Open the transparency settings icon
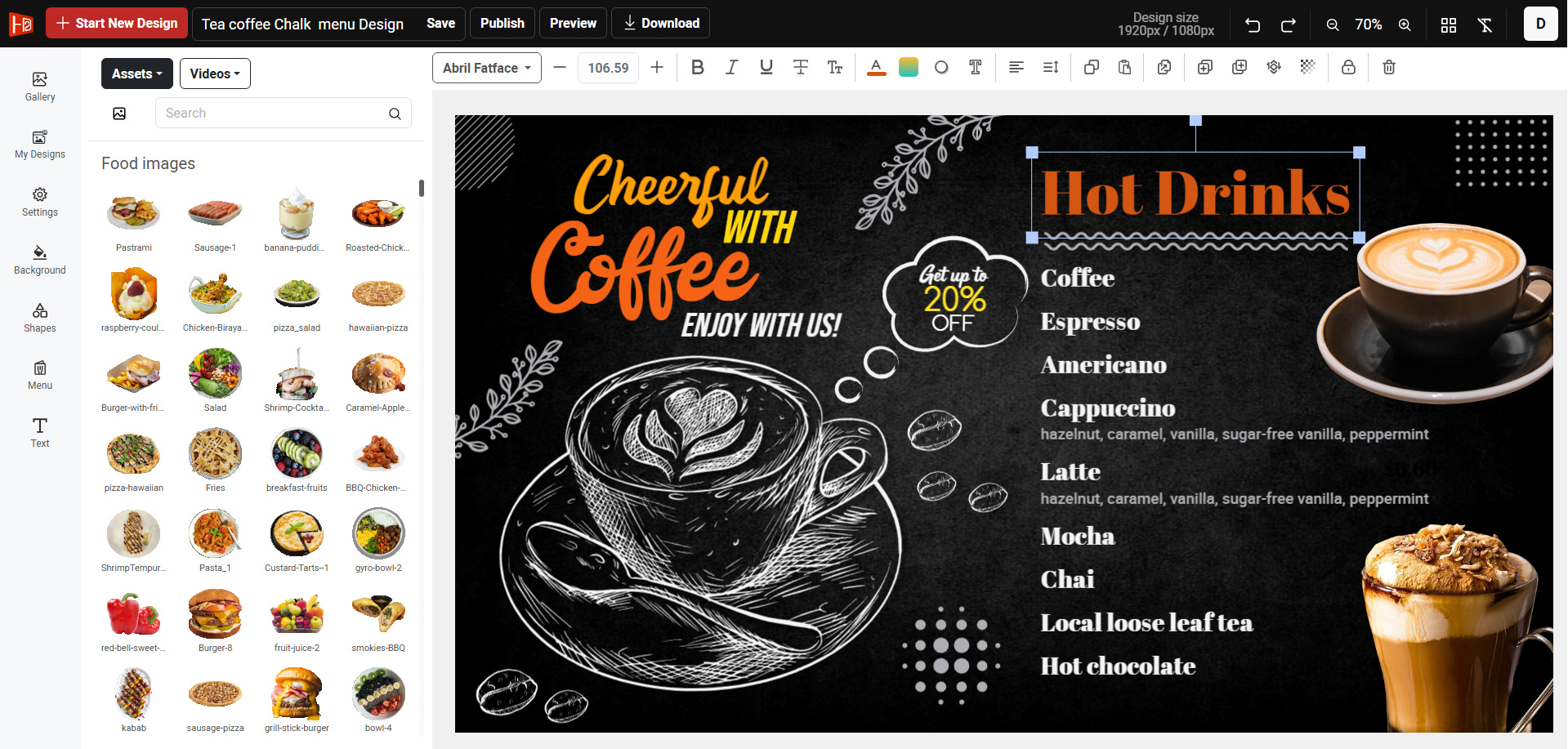Image resolution: width=1568 pixels, height=749 pixels. point(1307,67)
